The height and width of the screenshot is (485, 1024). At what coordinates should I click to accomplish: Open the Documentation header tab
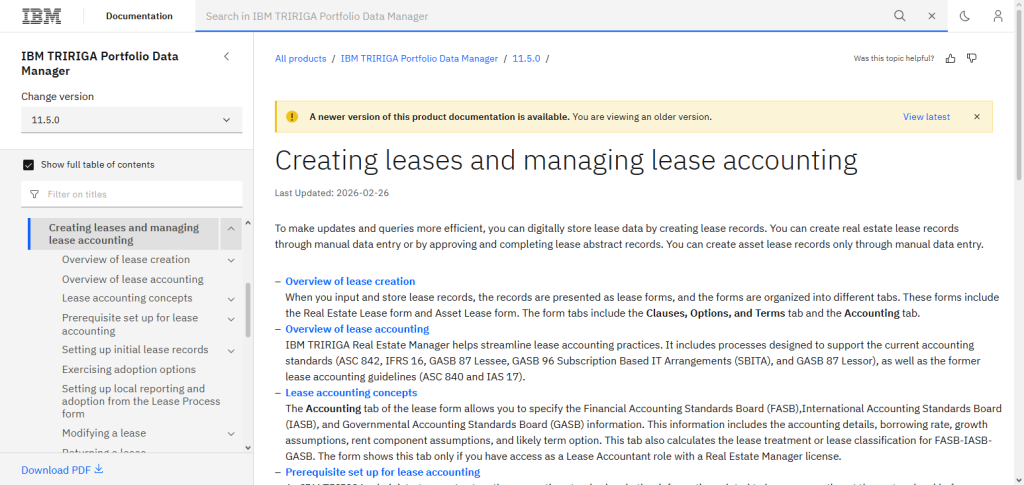[139, 16]
